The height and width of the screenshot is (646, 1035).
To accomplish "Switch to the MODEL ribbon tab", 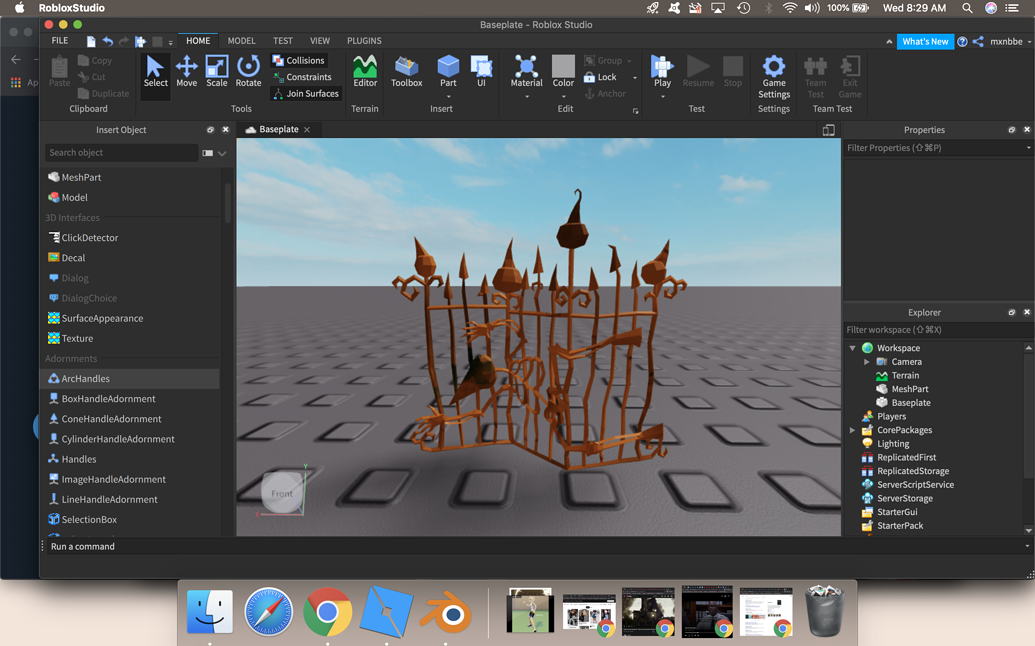I will [x=242, y=41].
